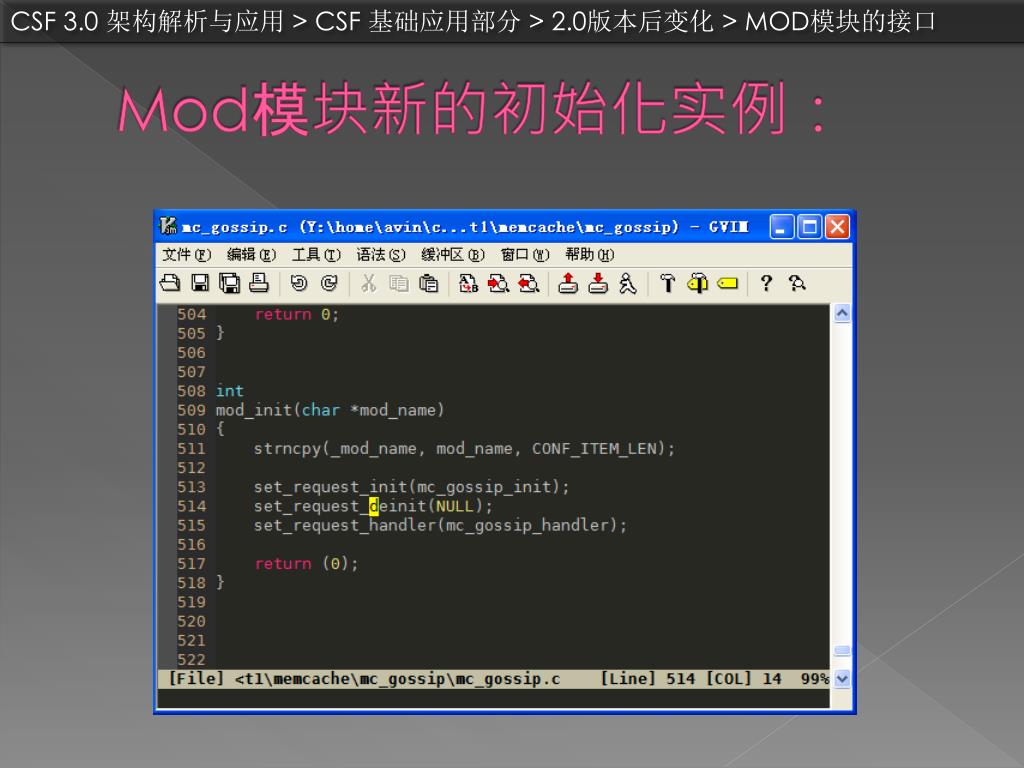Click the Save file floppy icon
The height and width of the screenshot is (768, 1024).
[200, 283]
